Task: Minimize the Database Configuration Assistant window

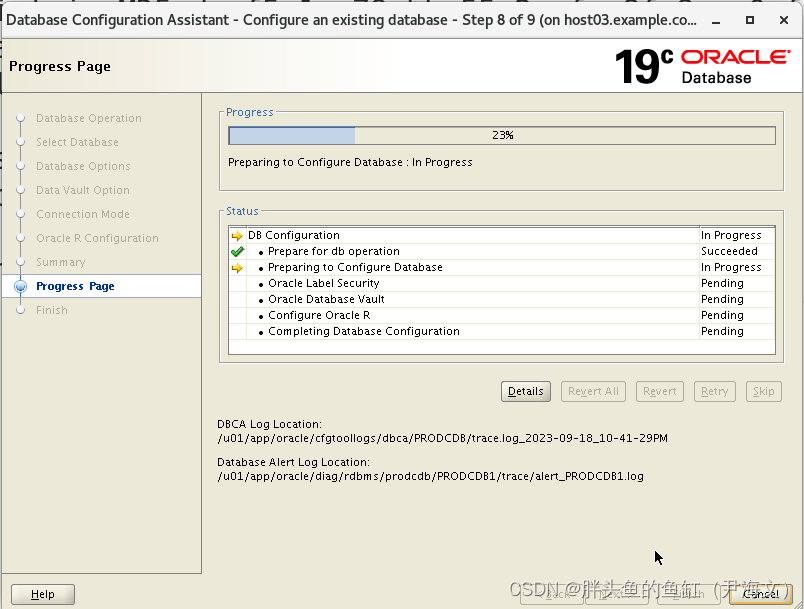Action: [716, 21]
